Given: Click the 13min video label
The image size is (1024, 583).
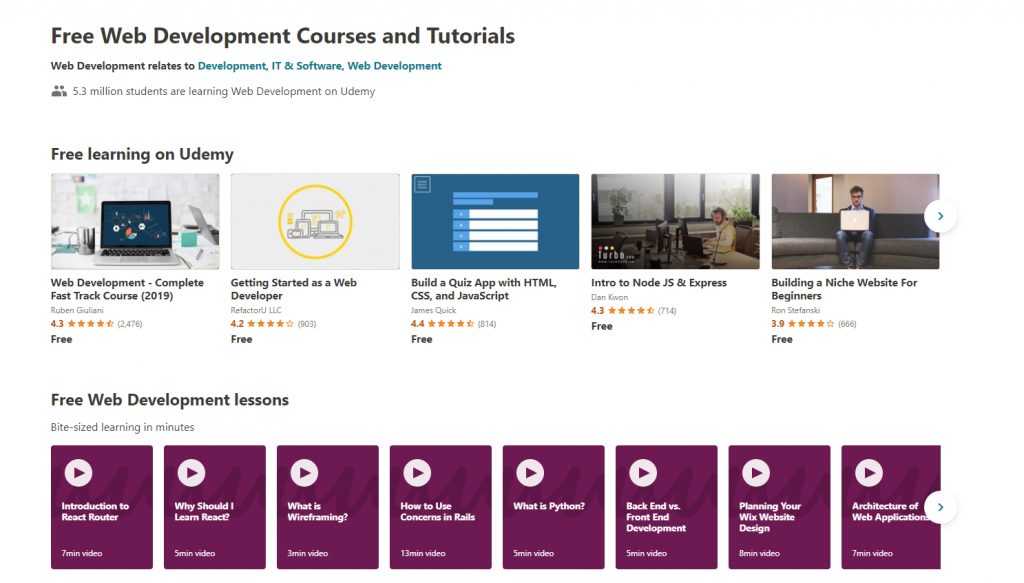Looking at the screenshot, I should click(x=423, y=553).
